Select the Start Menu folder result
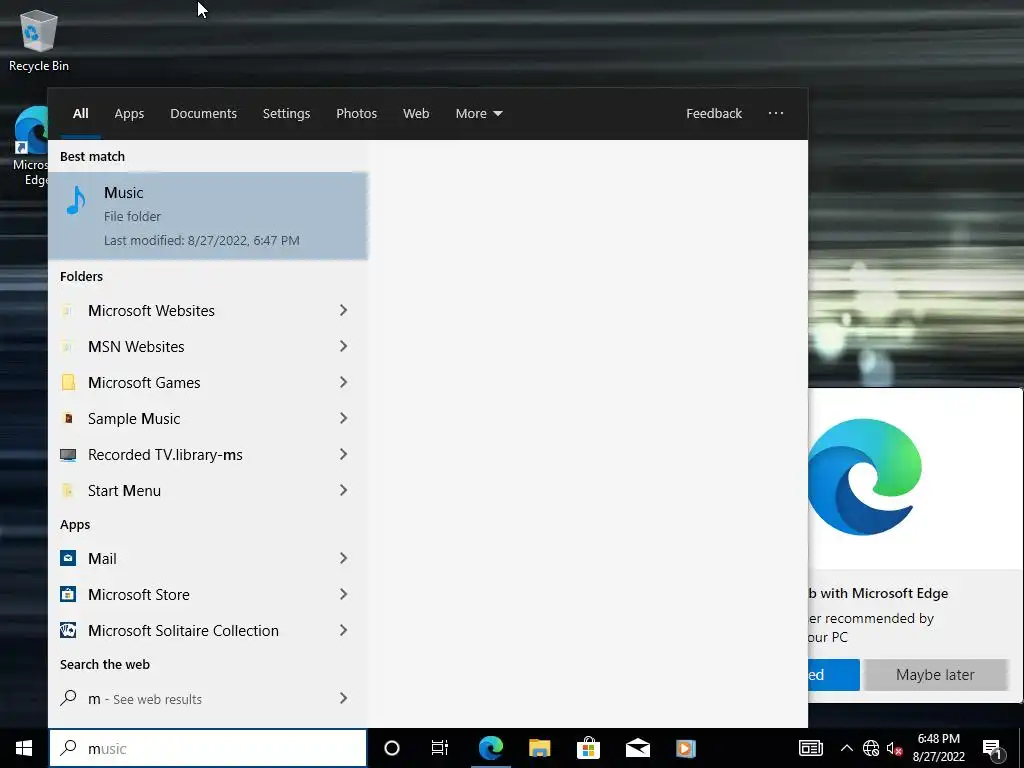 (x=208, y=490)
